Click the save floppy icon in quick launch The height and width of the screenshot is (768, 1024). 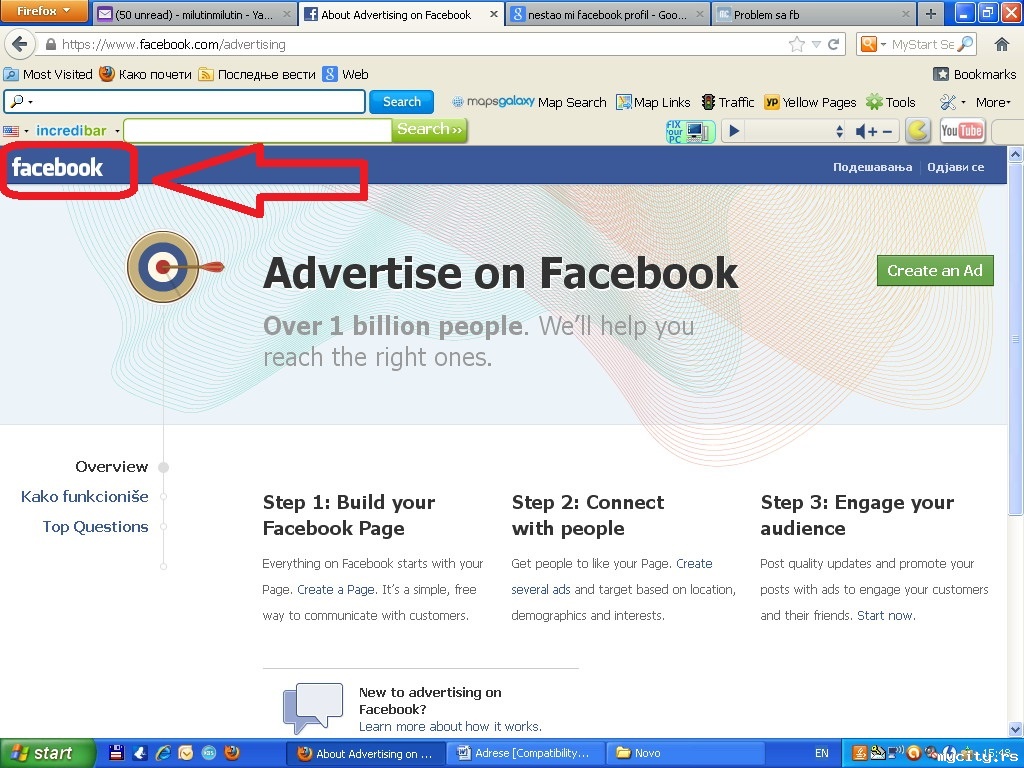click(x=116, y=753)
